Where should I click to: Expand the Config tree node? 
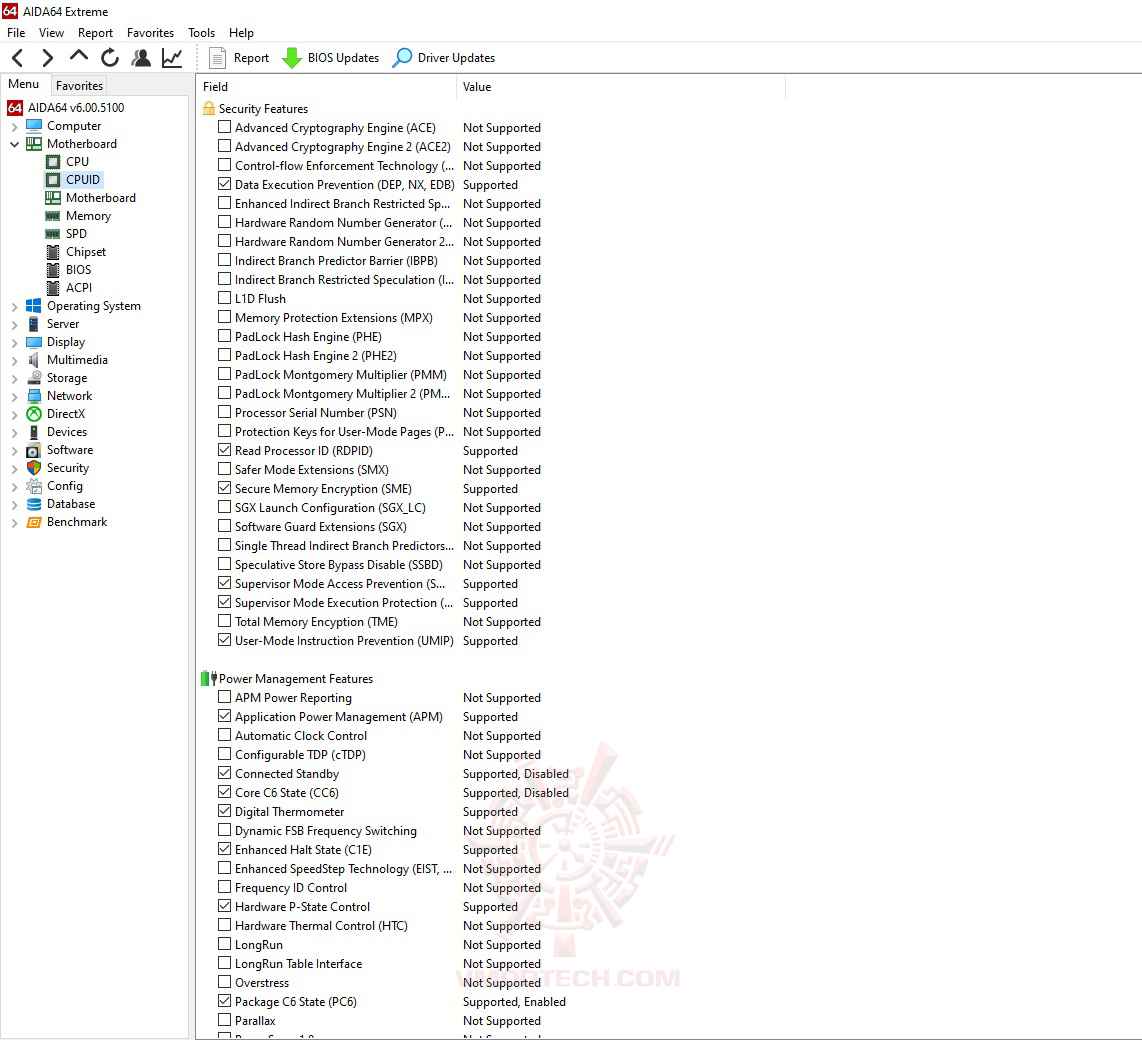click(x=14, y=486)
